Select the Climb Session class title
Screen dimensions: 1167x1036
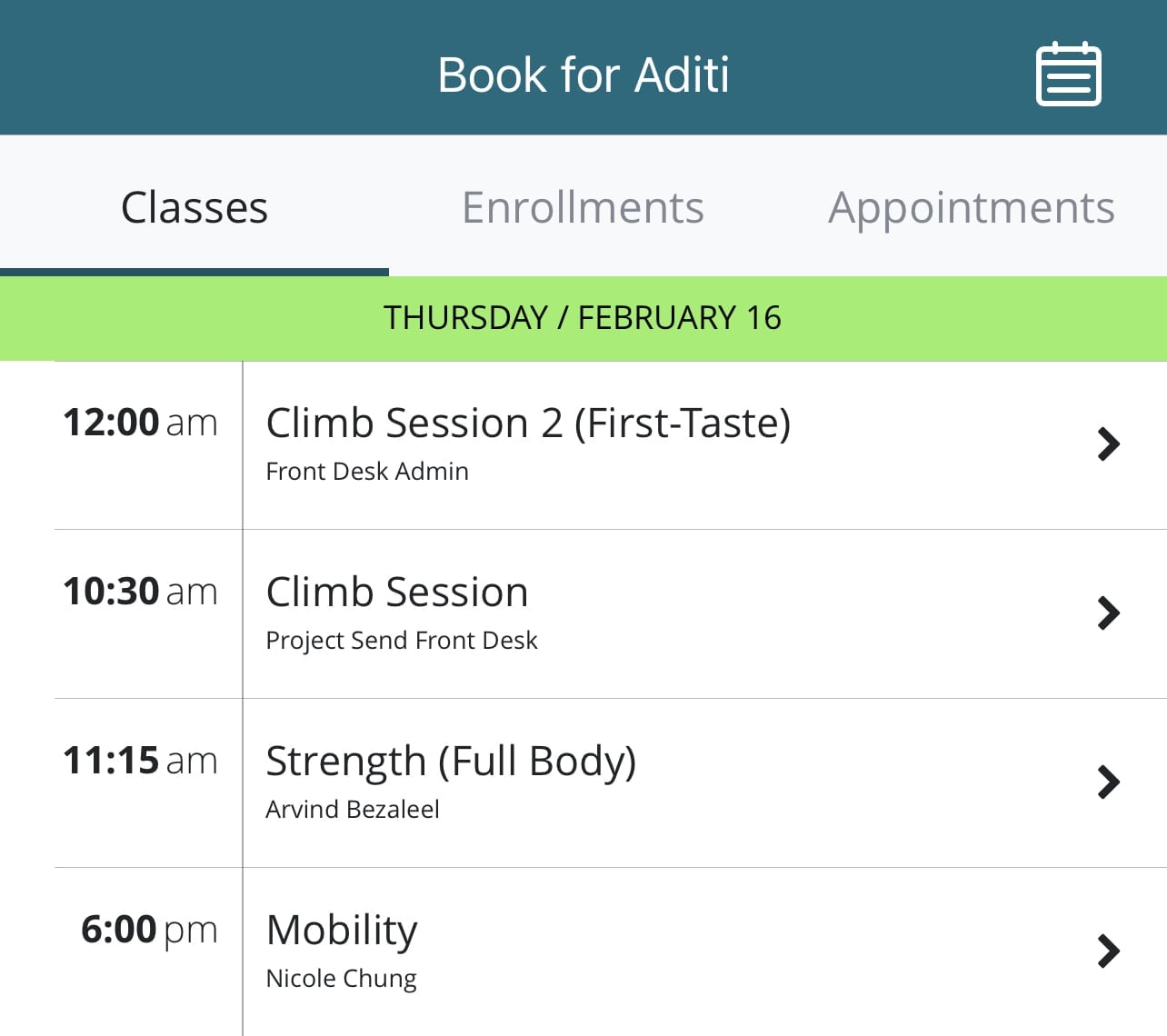pos(397,593)
